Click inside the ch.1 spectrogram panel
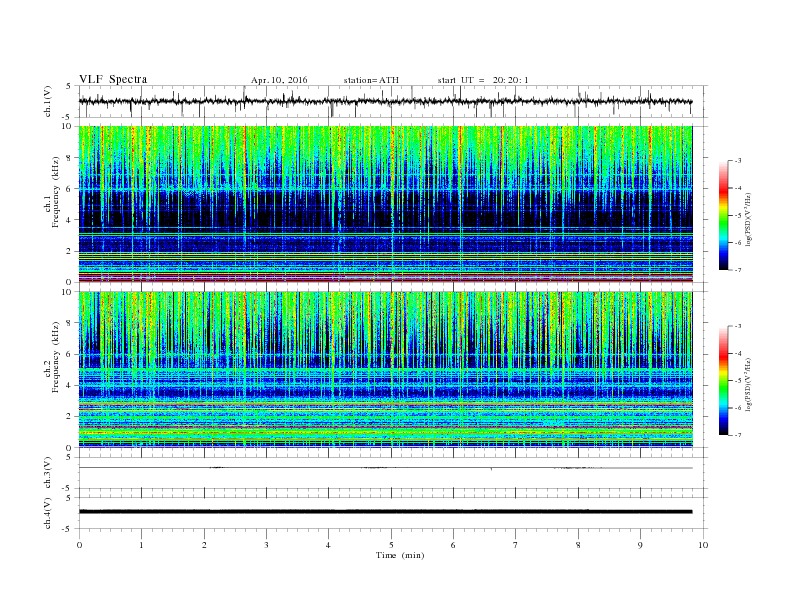 pos(385,204)
